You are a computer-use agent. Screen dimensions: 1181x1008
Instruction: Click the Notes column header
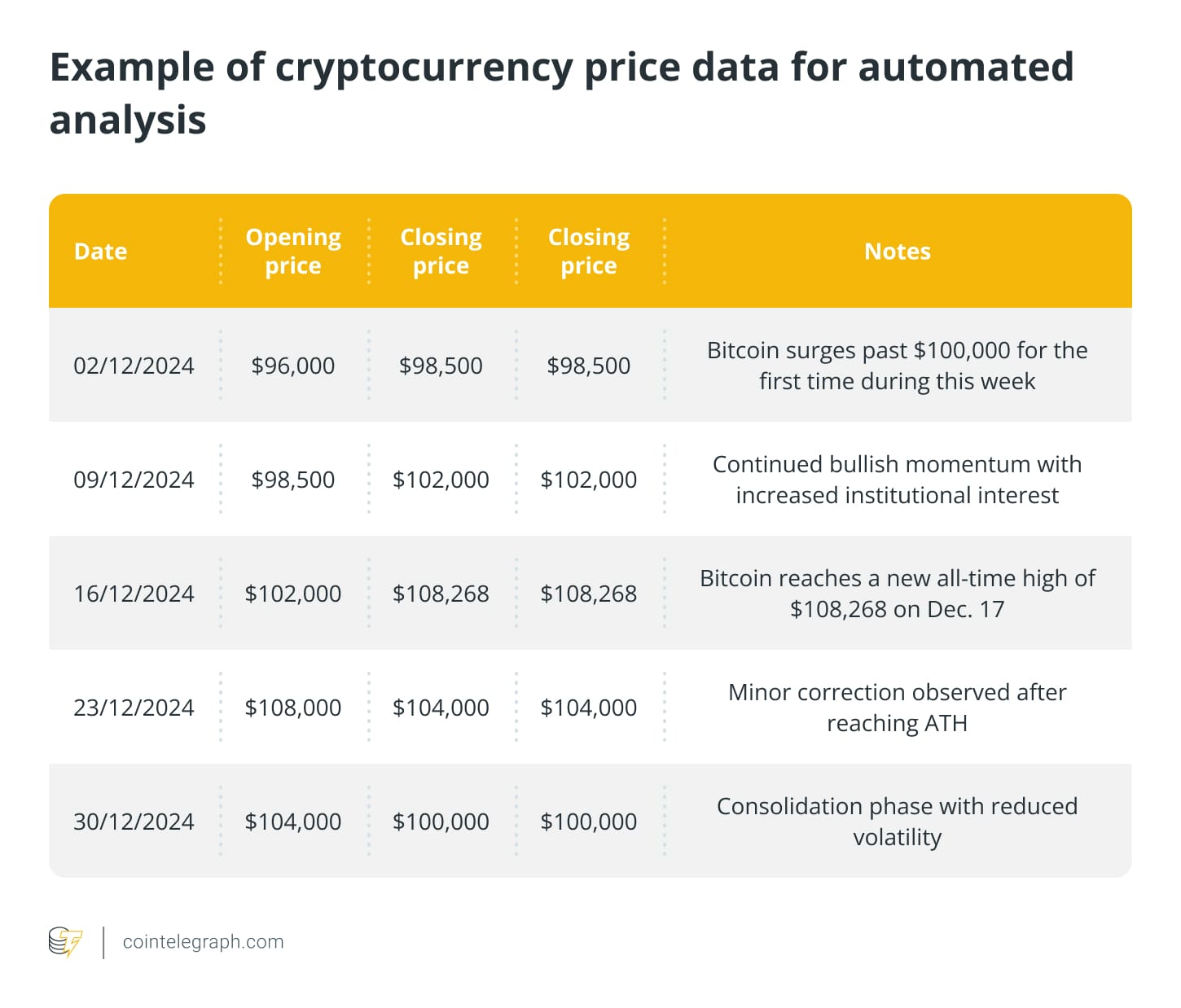(x=897, y=252)
